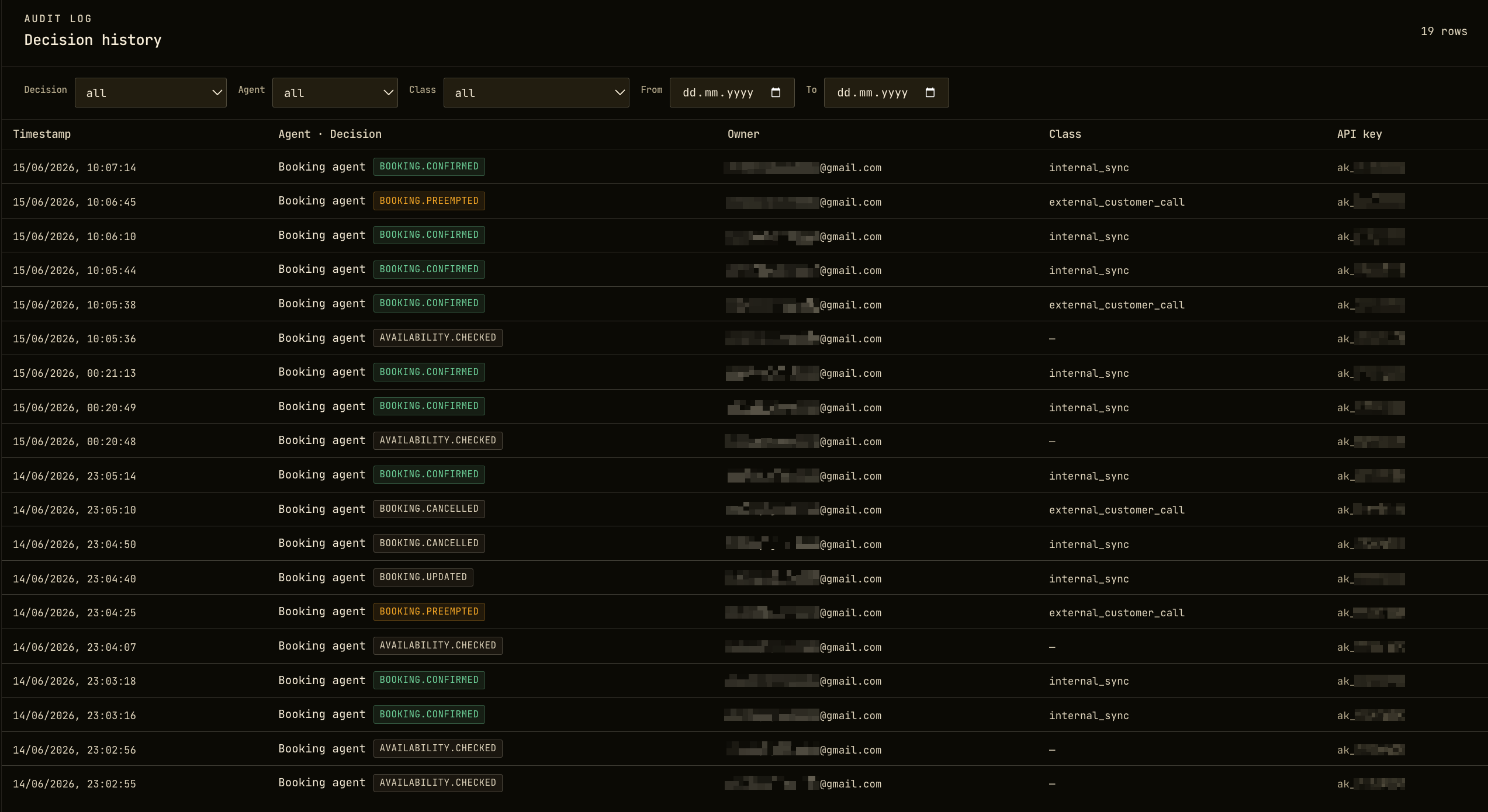Click timestamp 14/06/2026, 23:04:40
Image resolution: width=1488 pixels, height=812 pixels.
coord(74,579)
